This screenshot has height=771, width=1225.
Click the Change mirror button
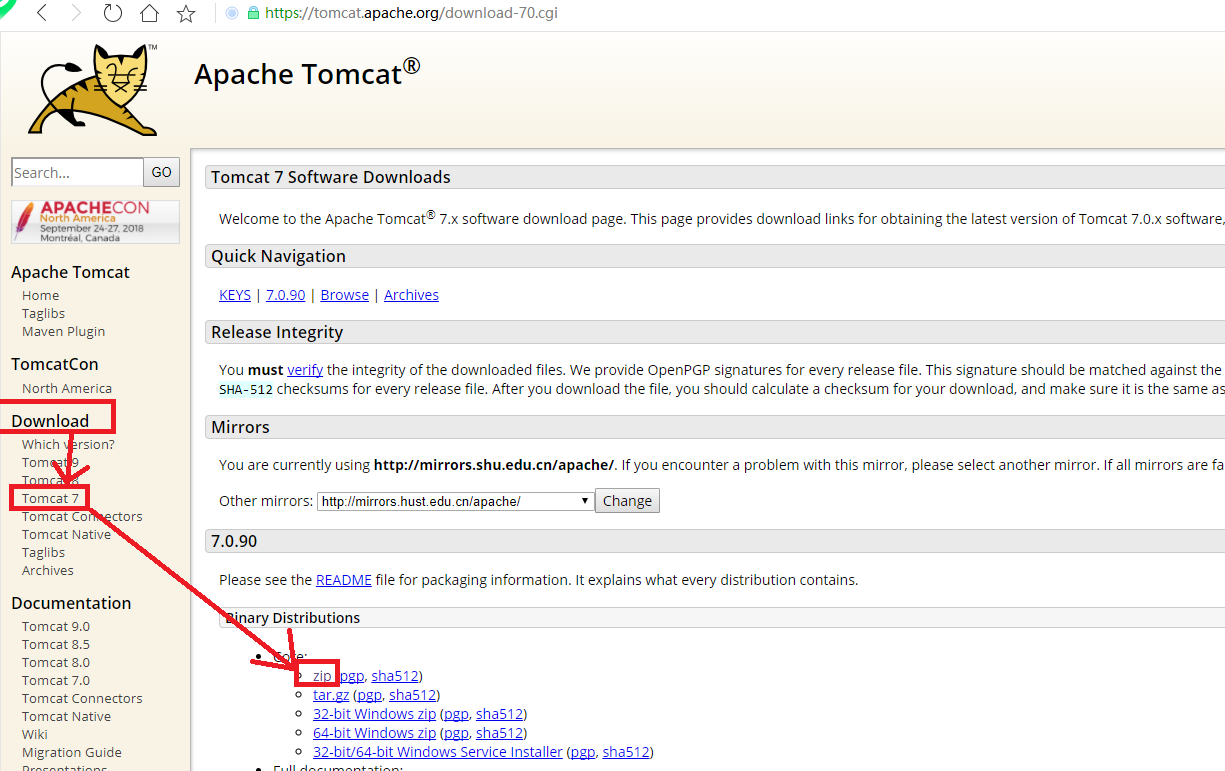(x=627, y=501)
